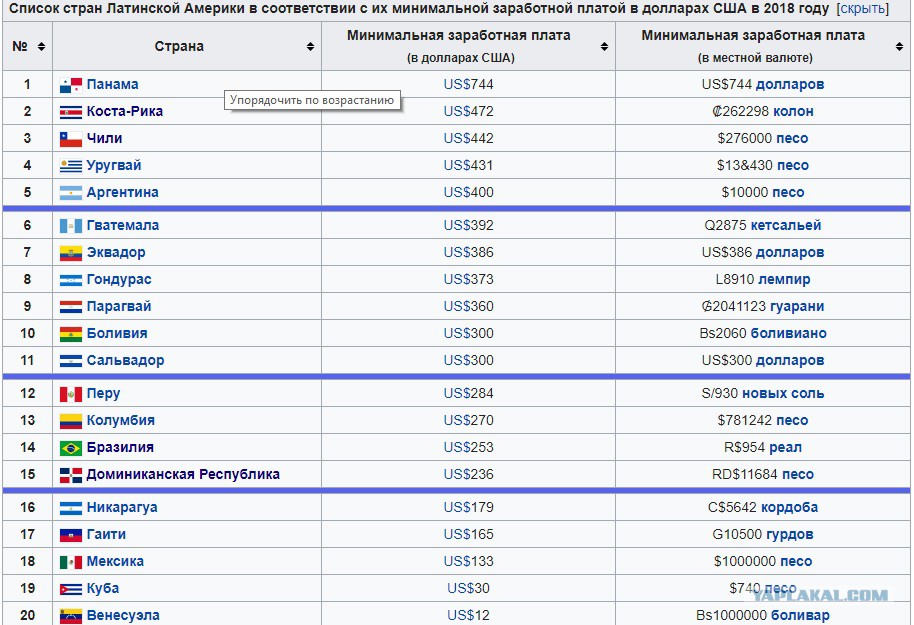Image resolution: width=914 pixels, height=625 pixels.
Task: Open the Панама country link
Action: click(113, 84)
